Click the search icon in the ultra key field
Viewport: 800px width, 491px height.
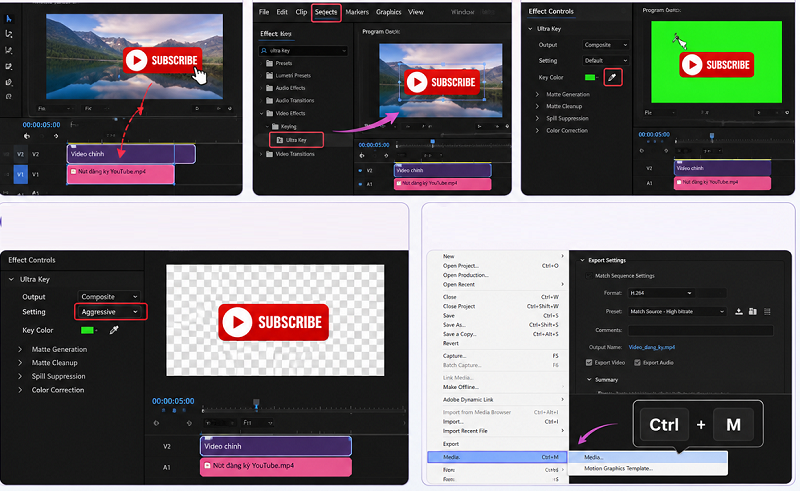pos(264,51)
